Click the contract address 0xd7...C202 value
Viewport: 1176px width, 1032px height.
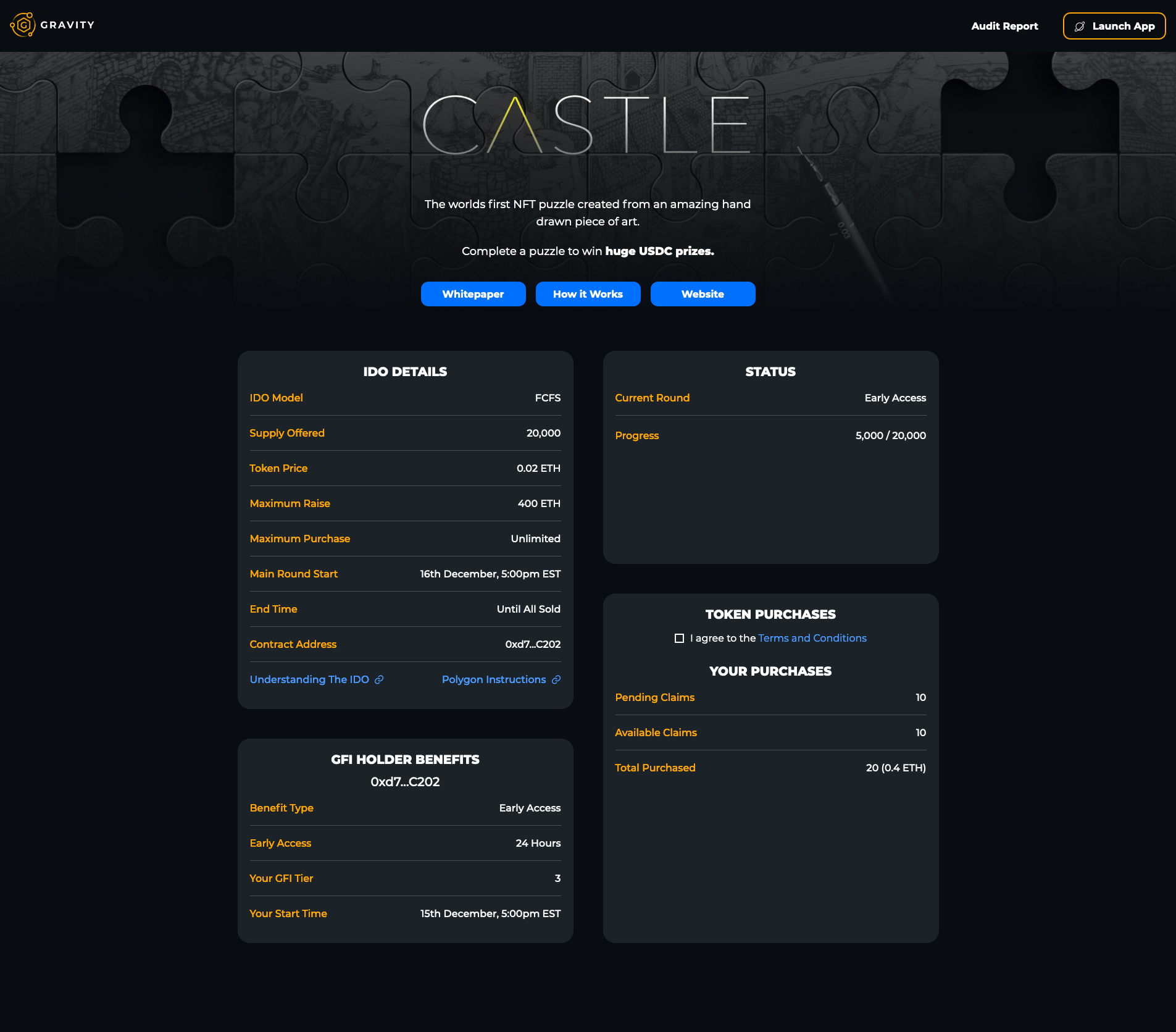pyautogui.click(x=533, y=644)
